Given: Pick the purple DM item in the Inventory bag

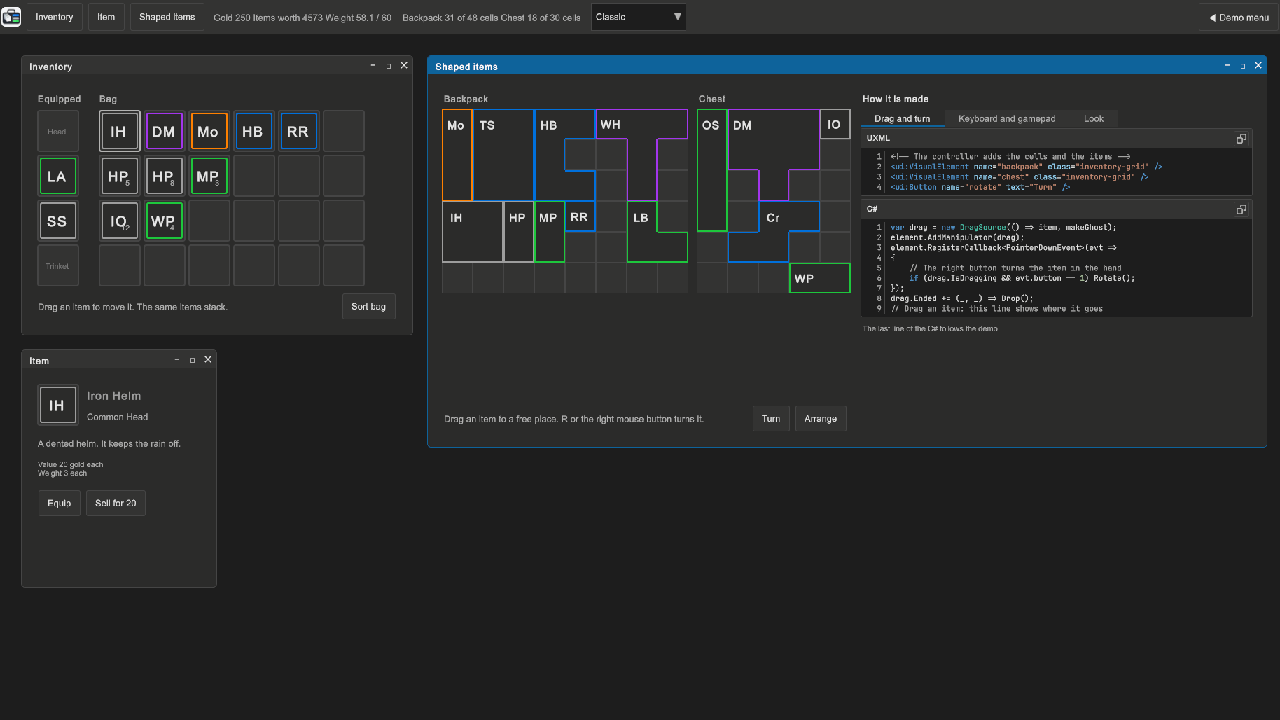Looking at the screenshot, I should (164, 131).
